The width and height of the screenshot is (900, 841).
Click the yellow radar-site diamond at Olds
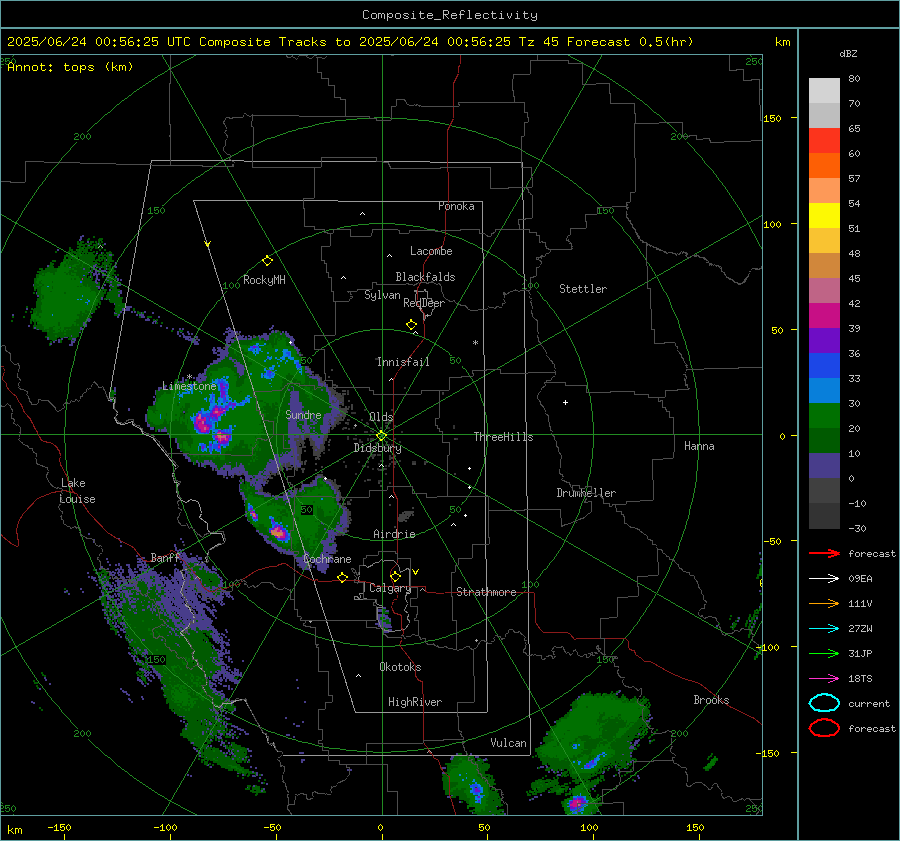tap(381, 436)
